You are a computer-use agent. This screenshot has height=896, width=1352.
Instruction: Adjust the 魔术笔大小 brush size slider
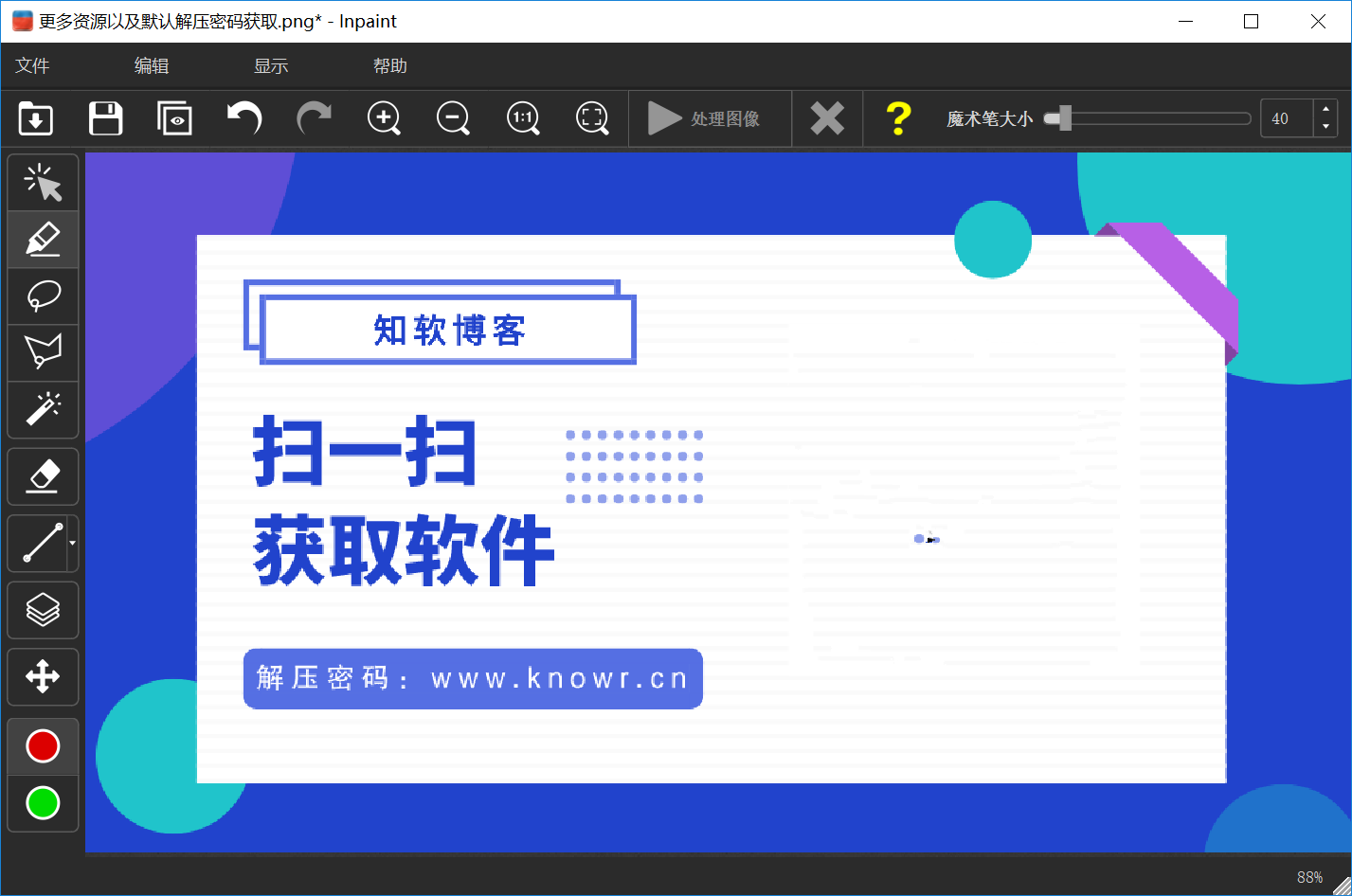[1147, 118]
